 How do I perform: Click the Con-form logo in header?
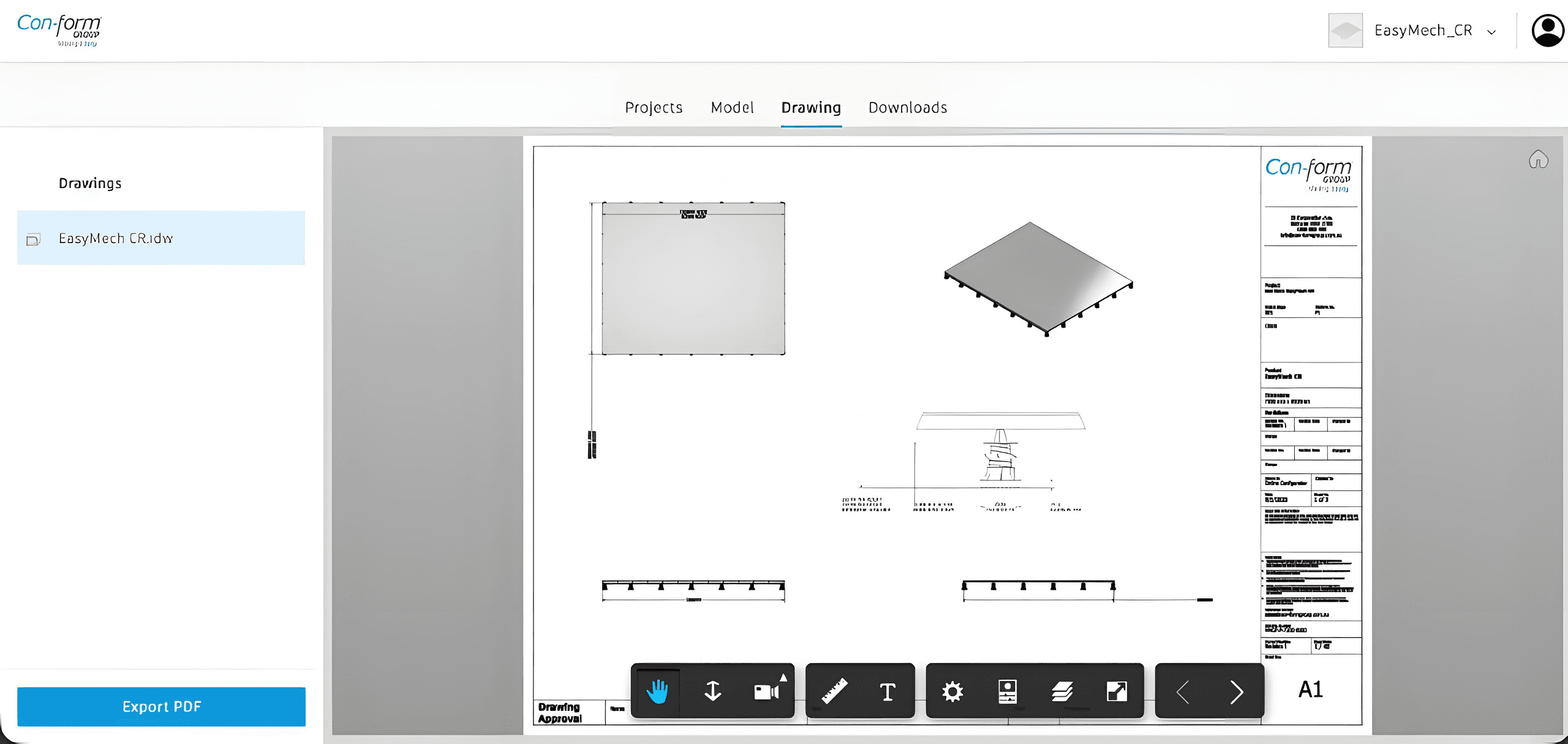(x=59, y=29)
